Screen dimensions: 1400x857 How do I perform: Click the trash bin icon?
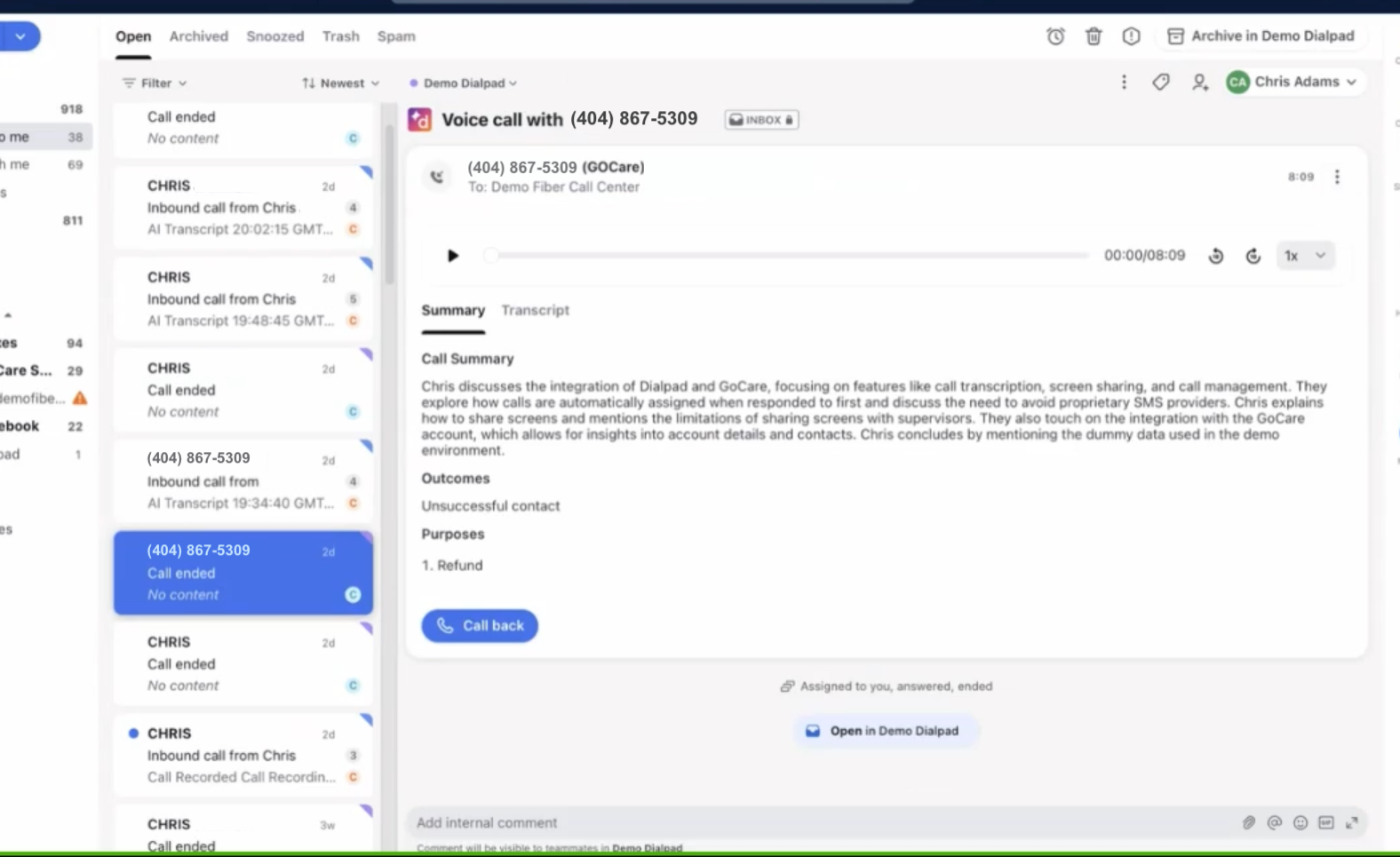(x=1094, y=36)
